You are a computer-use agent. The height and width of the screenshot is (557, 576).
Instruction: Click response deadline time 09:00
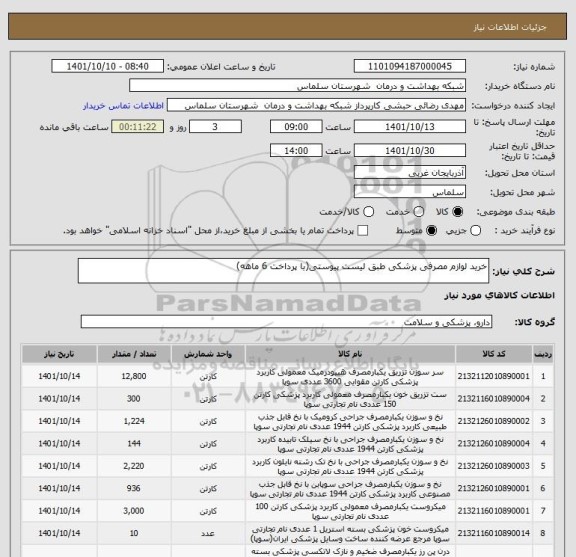[296, 127]
